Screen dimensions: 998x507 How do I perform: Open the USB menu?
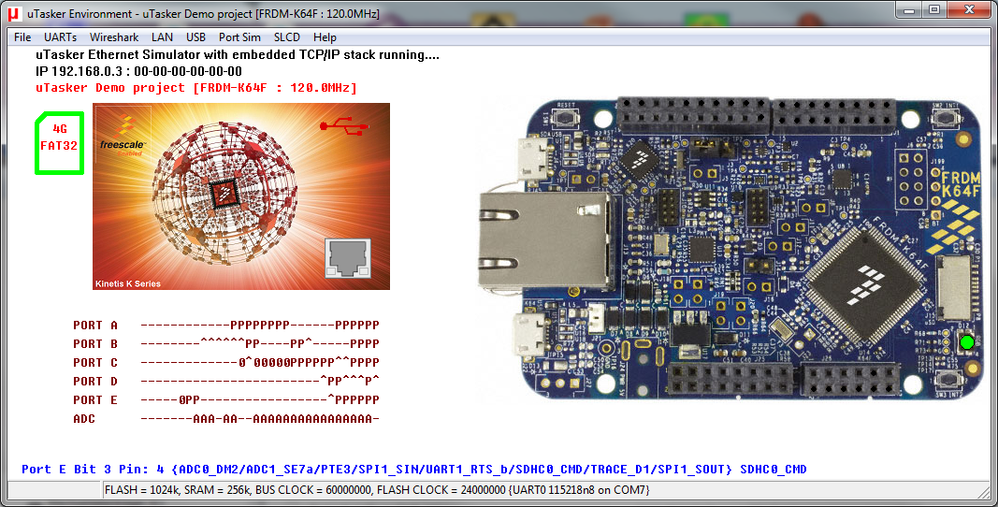click(195, 37)
